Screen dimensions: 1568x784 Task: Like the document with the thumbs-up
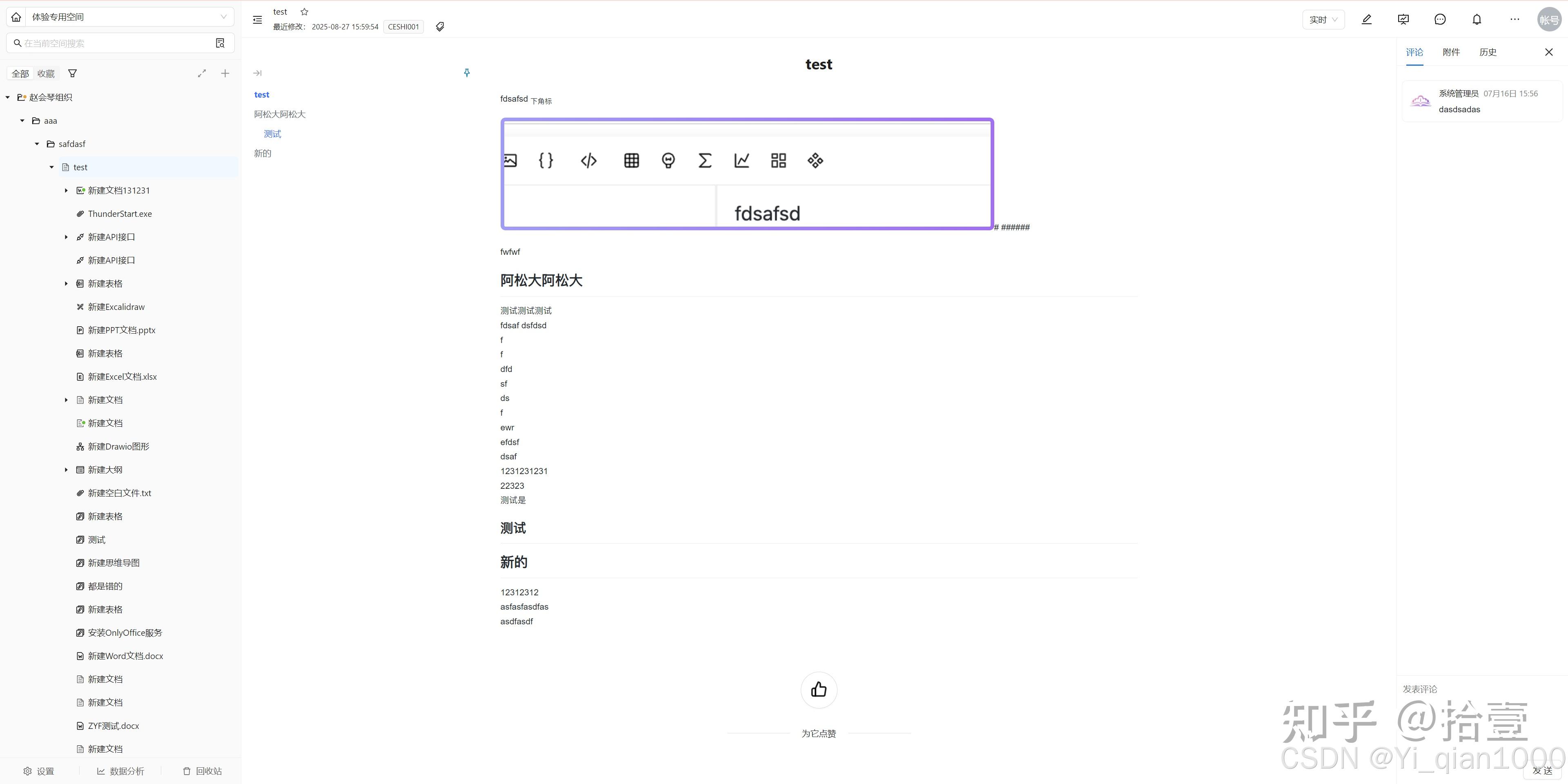pyautogui.click(x=819, y=690)
